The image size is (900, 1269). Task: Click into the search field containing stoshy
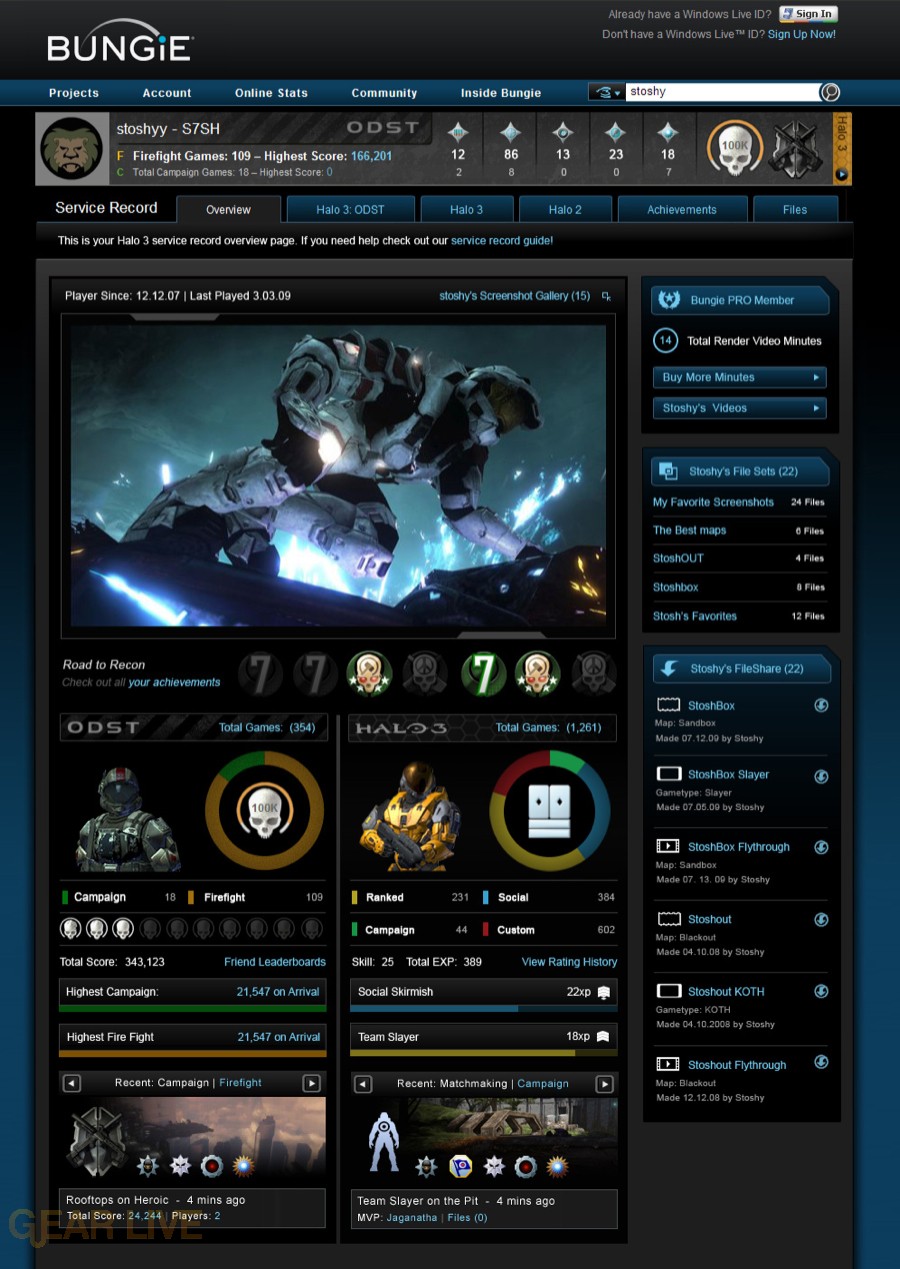(722, 92)
